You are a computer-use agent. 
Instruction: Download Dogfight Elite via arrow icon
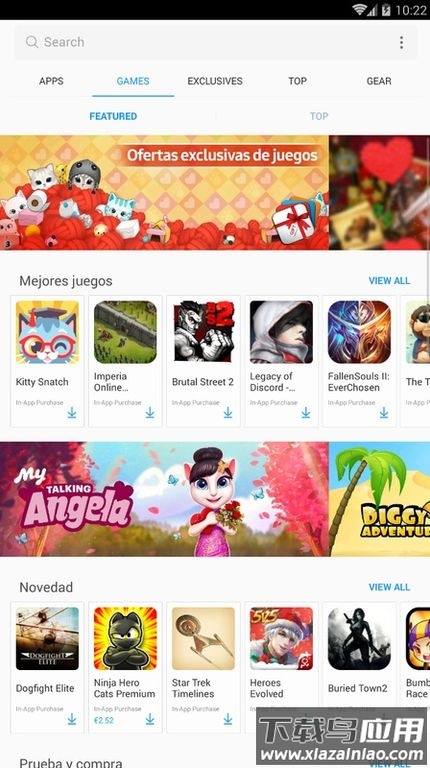72,719
